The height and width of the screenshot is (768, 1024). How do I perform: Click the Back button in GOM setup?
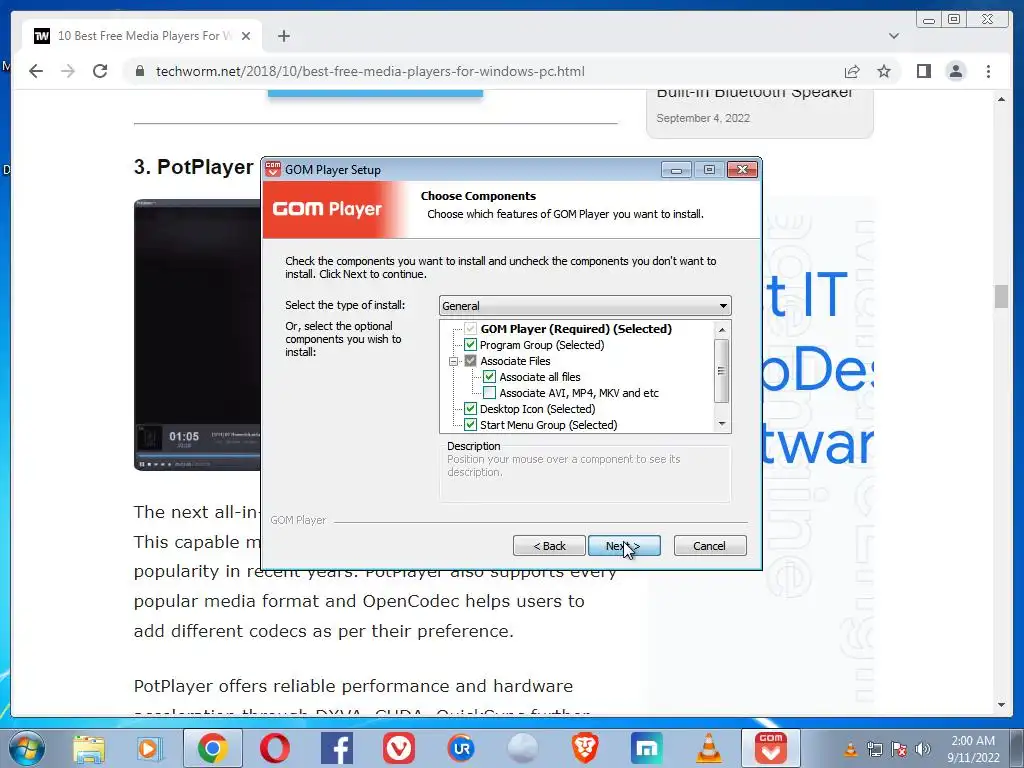click(x=549, y=546)
